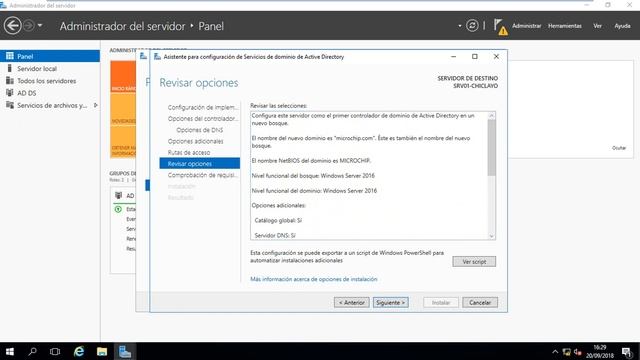This screenshot has height=360, width=640.
Task: Click the review list scroll down arrow
Action: click(x=491, y=236)
